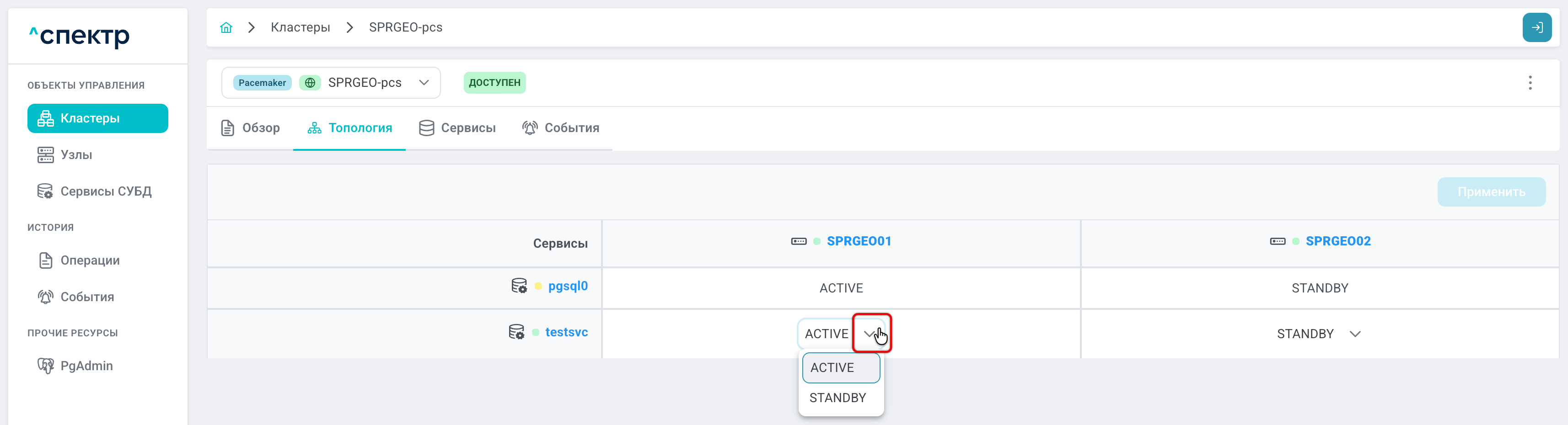
Task: Click the database icon beside testsvc
Action: (x=516, y=332)
